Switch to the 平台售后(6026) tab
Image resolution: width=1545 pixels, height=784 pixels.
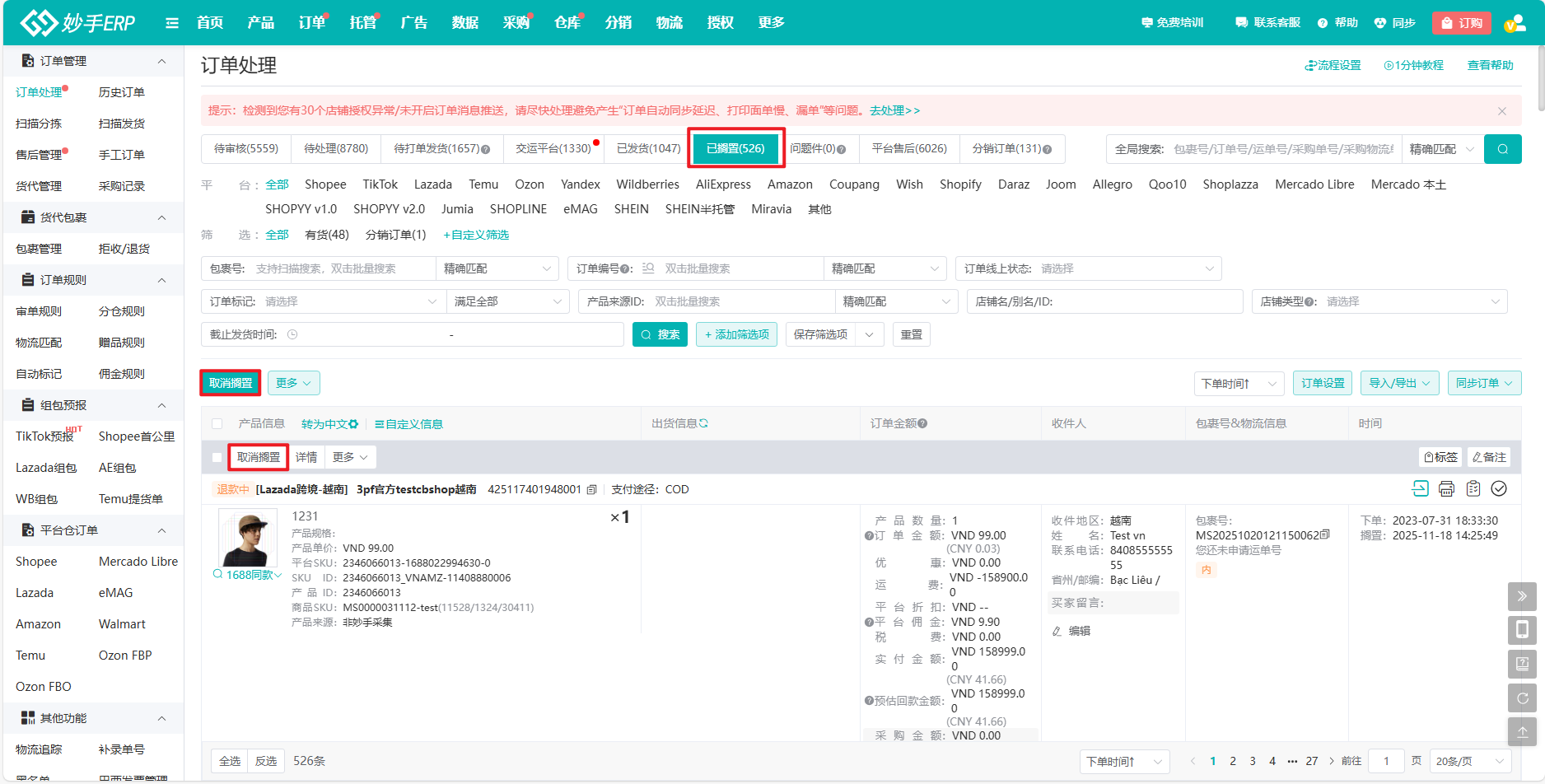point(909,149)
